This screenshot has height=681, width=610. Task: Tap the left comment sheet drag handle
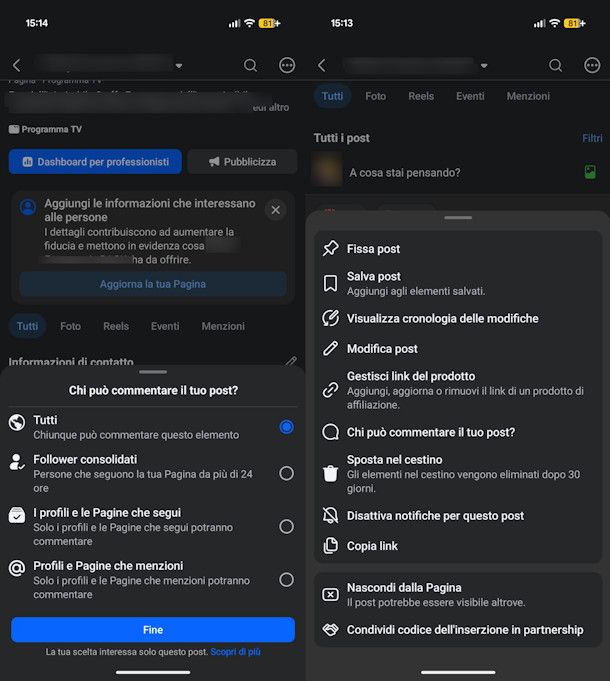click(x=153, y=372)
